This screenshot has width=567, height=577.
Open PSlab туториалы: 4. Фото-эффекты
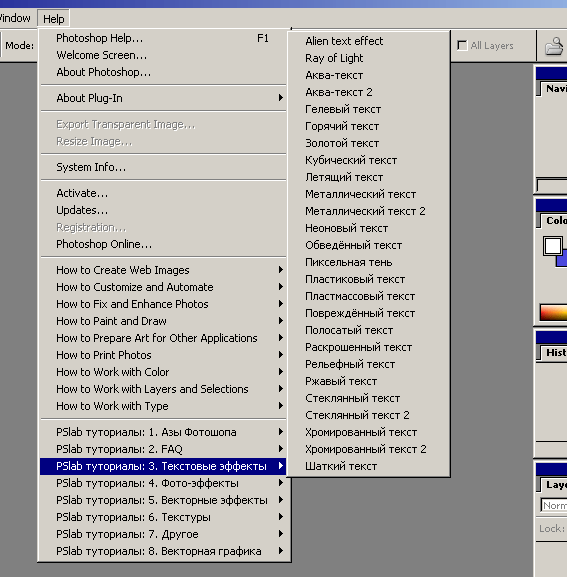click(x=163, y=483)
